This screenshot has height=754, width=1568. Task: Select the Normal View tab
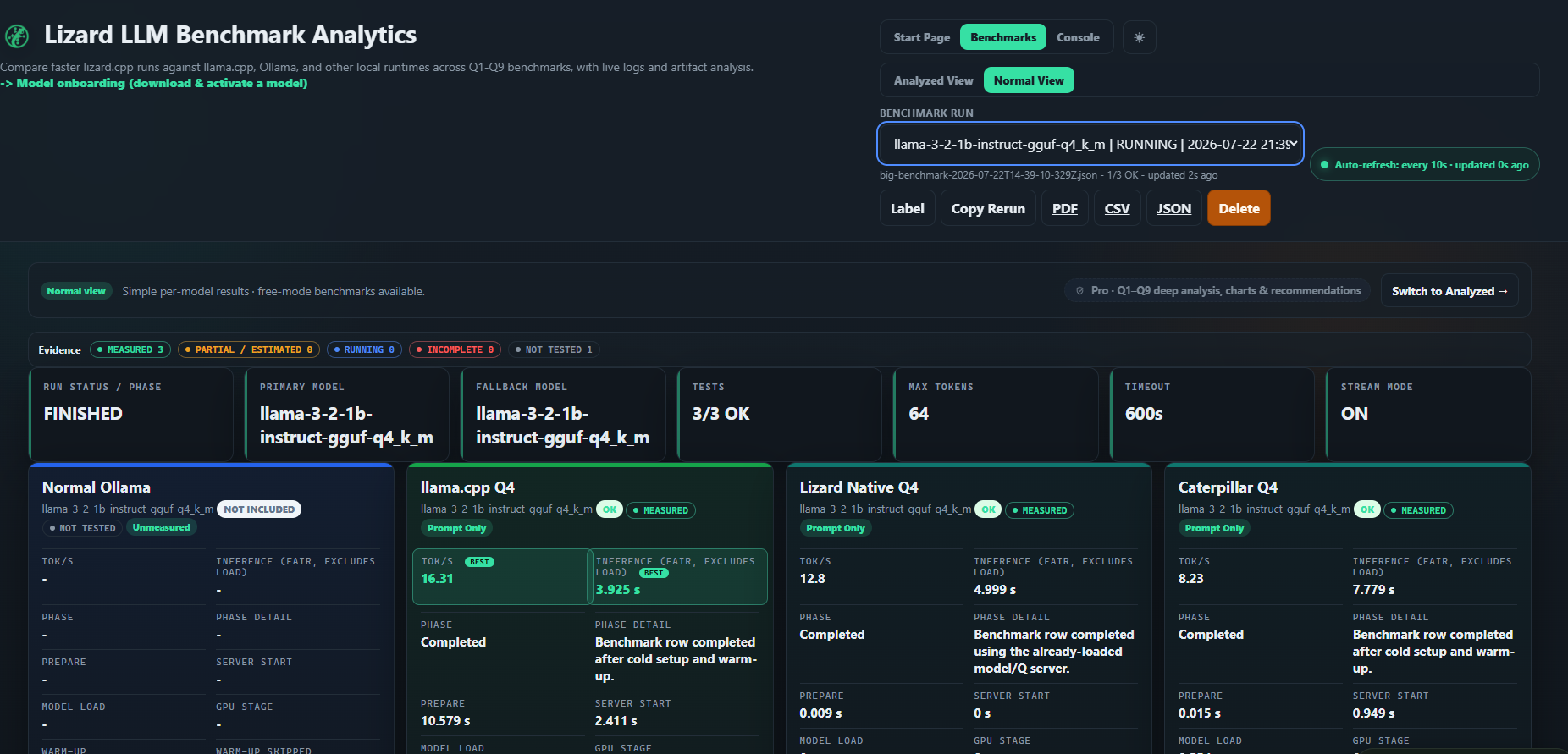tap(1029, 80)
